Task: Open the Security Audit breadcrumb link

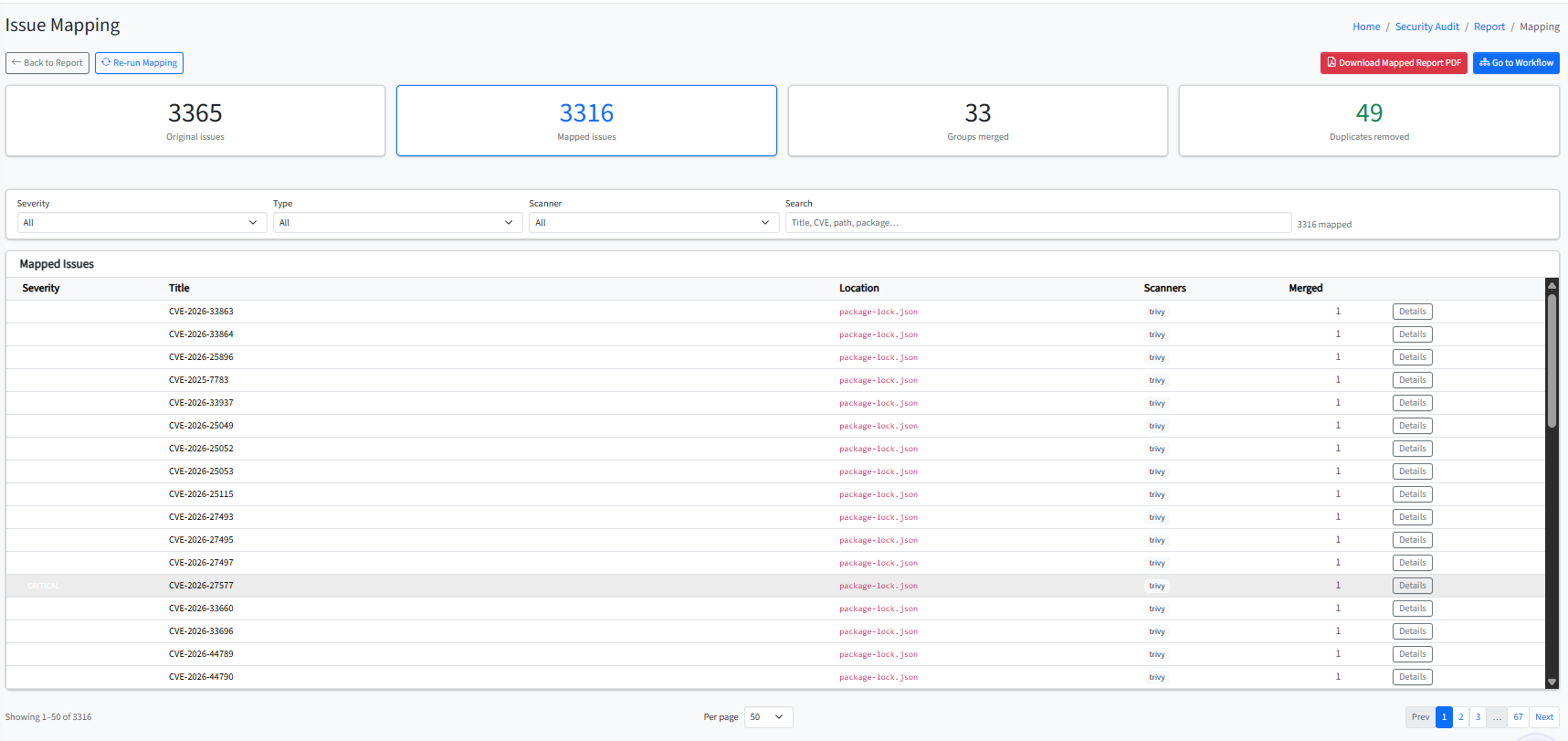Action: point(1426,26)
